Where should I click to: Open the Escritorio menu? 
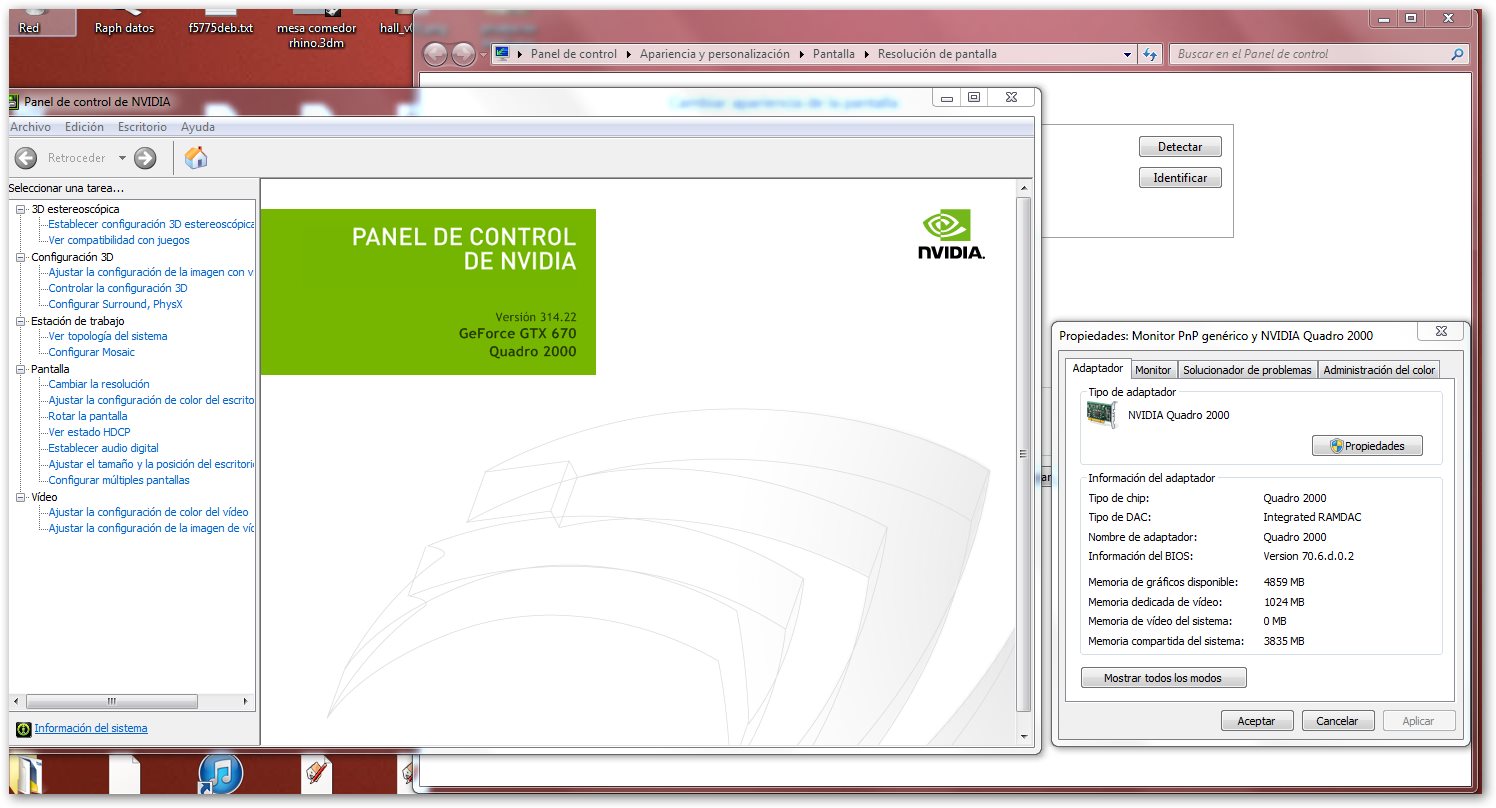(x=142, y=127)
